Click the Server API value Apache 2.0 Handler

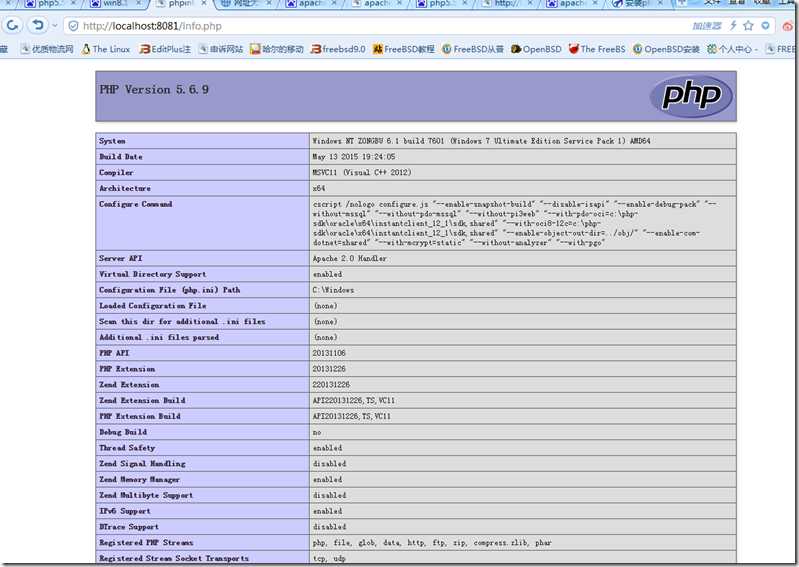(x=350, y=259)
